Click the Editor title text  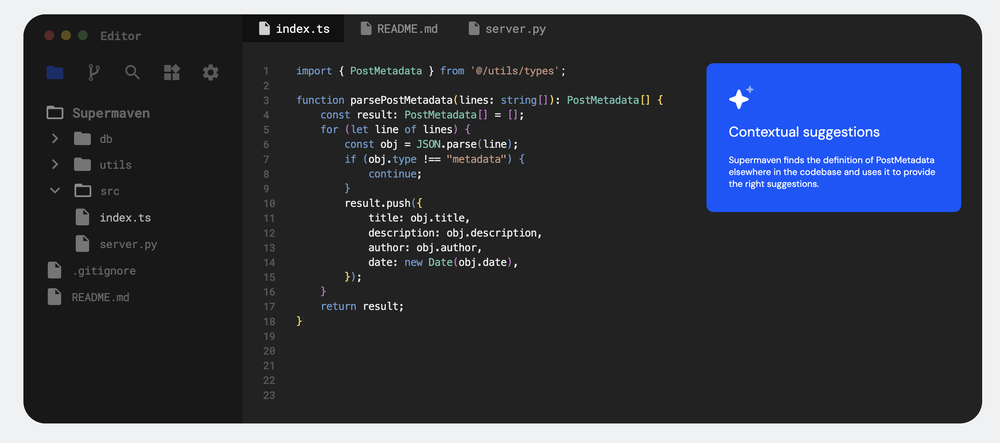(121, 36)
